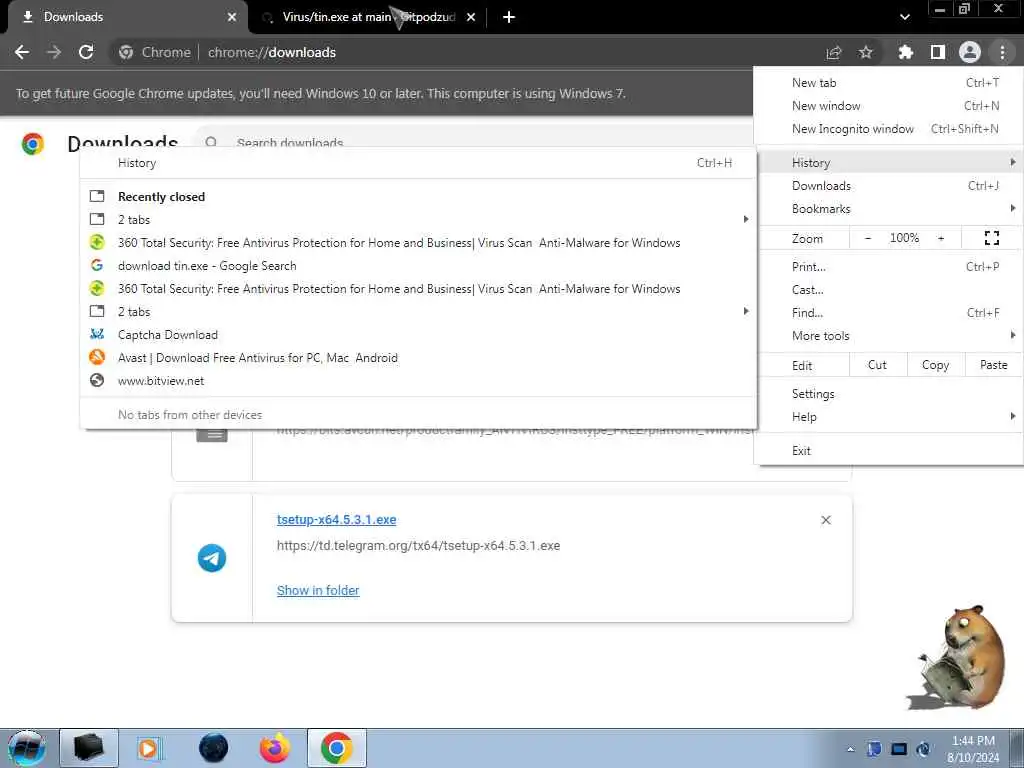Close the Downloads tab
This screenshot has height=768, width=1024.
coord(232,17)
